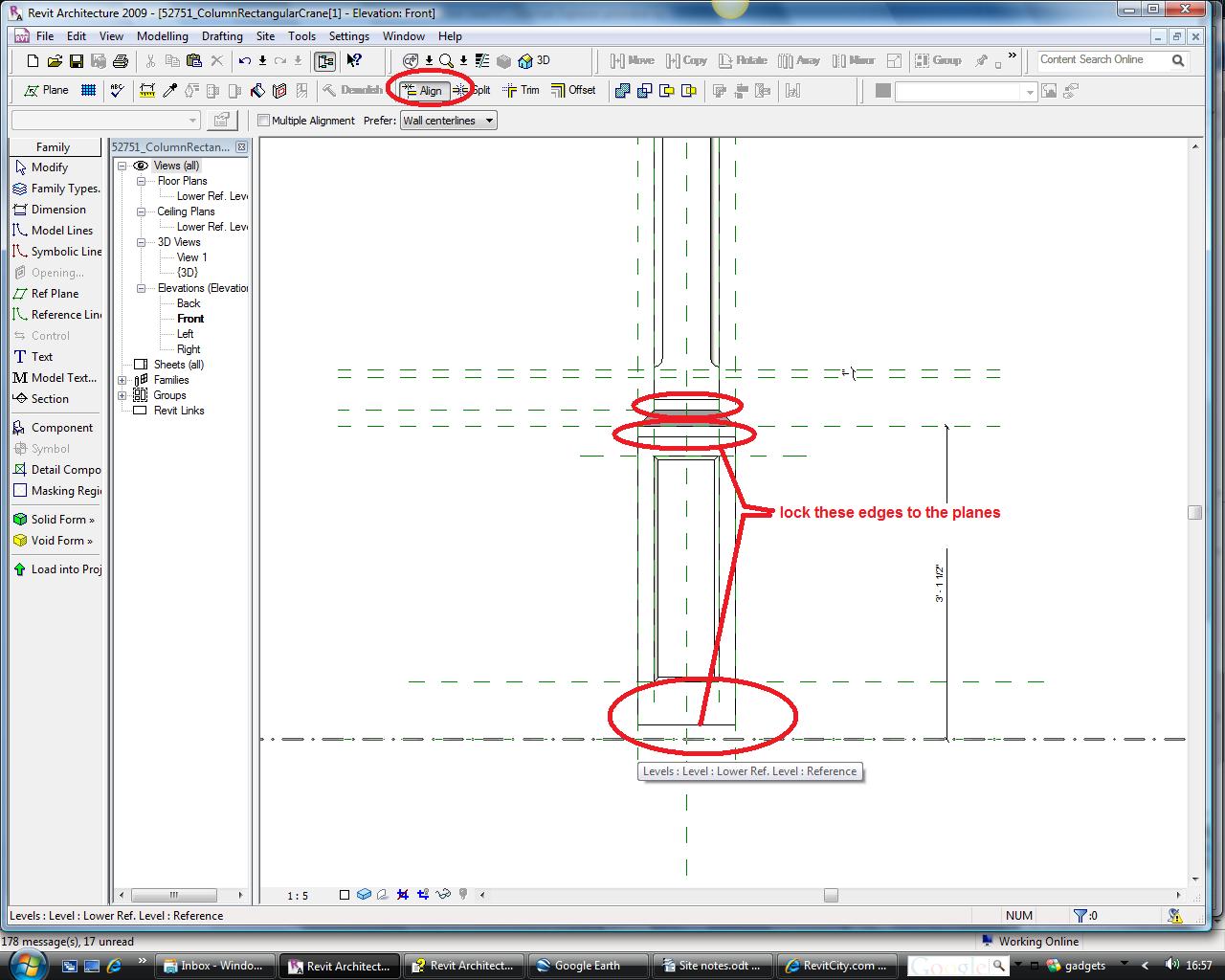Open the Modelling menu
The width and height of the screenshot is (1225, 980).
pos(162,36)
